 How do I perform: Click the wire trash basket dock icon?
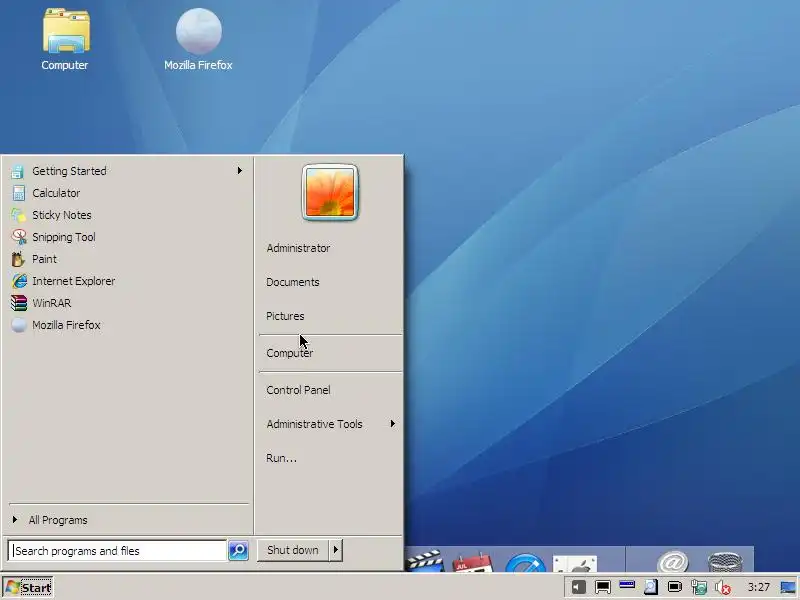(x=725, y=562)
